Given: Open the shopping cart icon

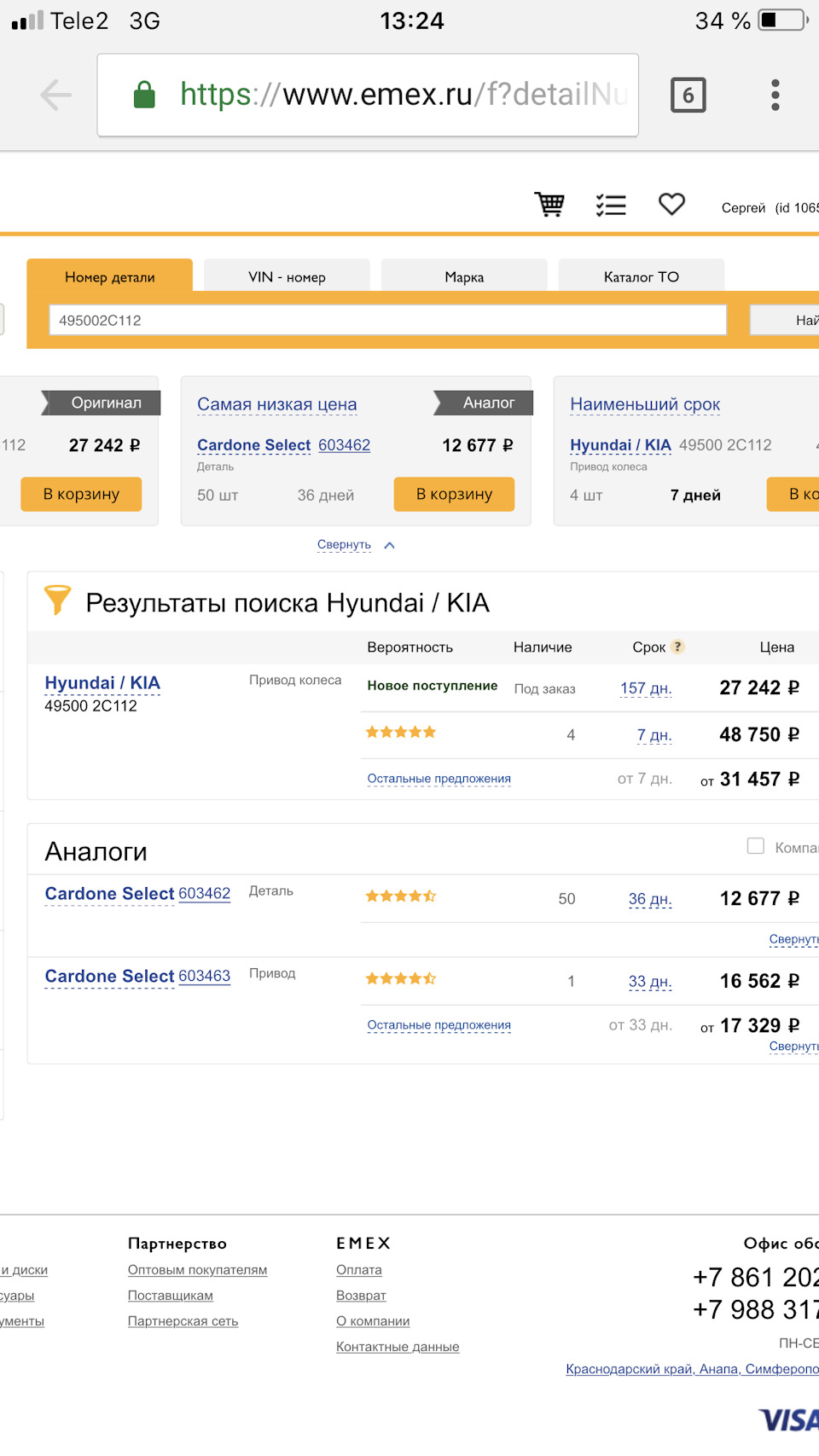Looking at the screenshot, I should point(549,205).
